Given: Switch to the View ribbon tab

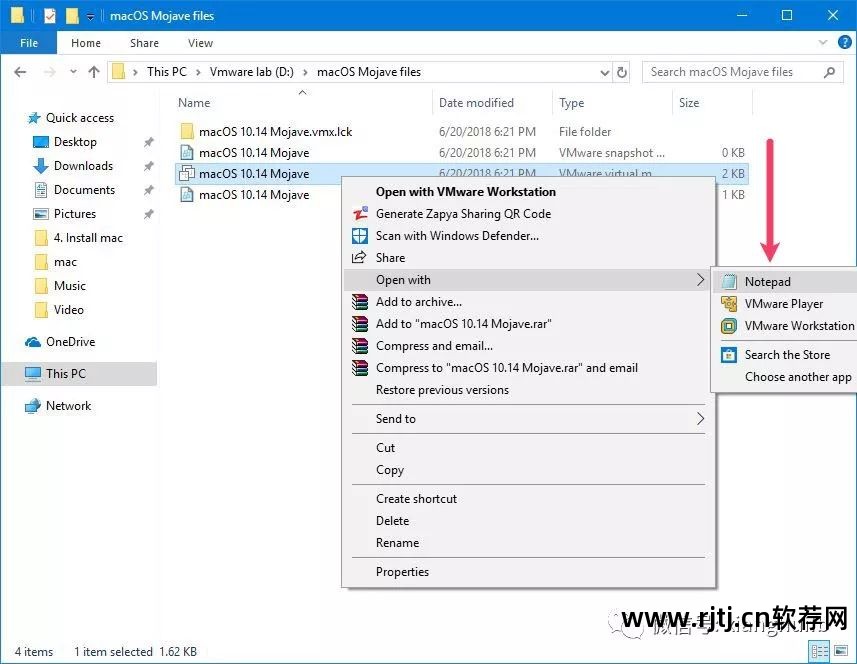Looking at the screenshot, I should (200, 43).
